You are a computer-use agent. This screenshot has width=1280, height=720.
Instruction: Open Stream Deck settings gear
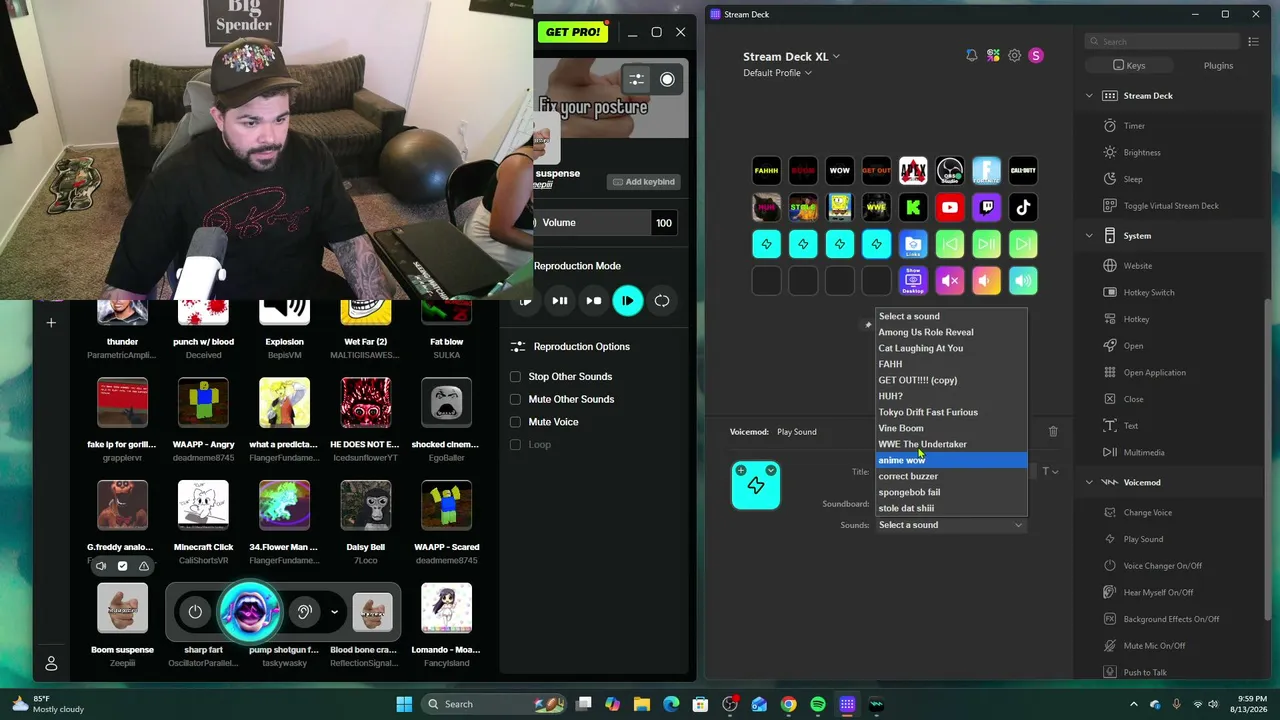coord(1014,56)
